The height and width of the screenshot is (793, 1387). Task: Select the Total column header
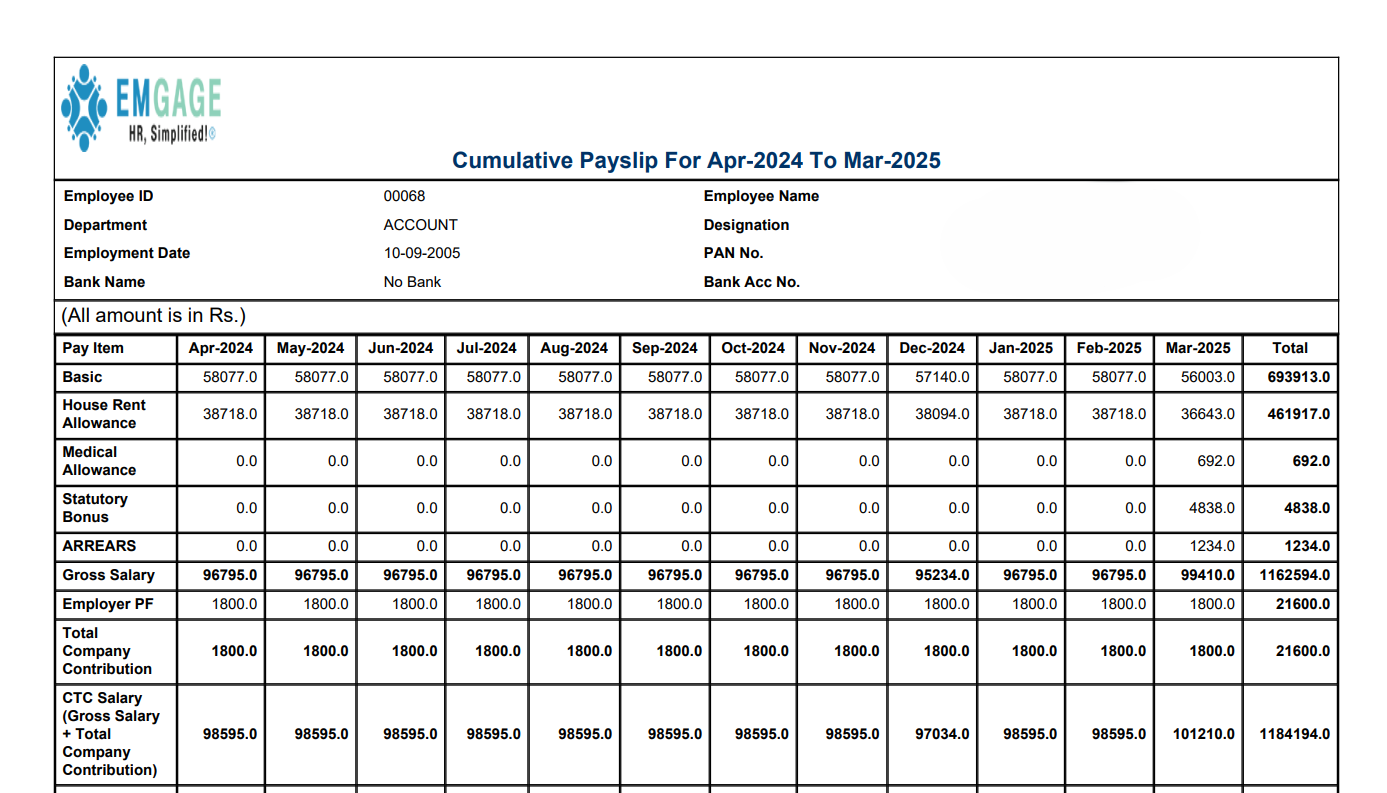(1290, 348)
